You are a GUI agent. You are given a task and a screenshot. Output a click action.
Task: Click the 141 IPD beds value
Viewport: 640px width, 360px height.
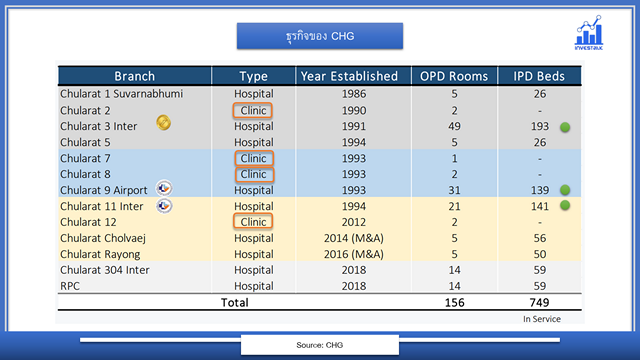540,206
